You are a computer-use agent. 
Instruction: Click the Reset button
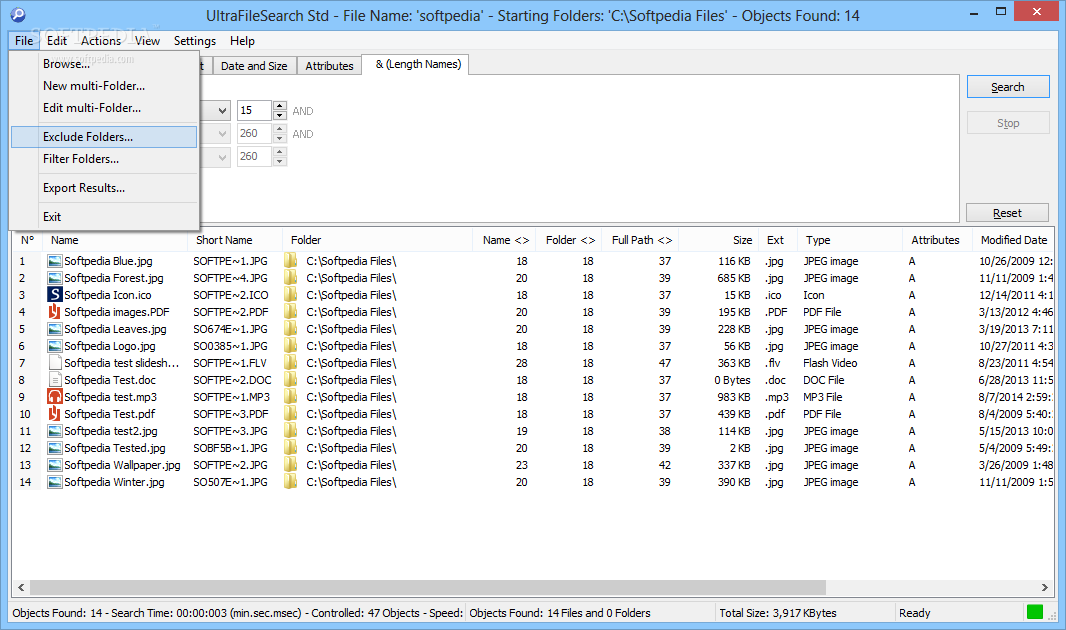click(x=1007, y=213)
